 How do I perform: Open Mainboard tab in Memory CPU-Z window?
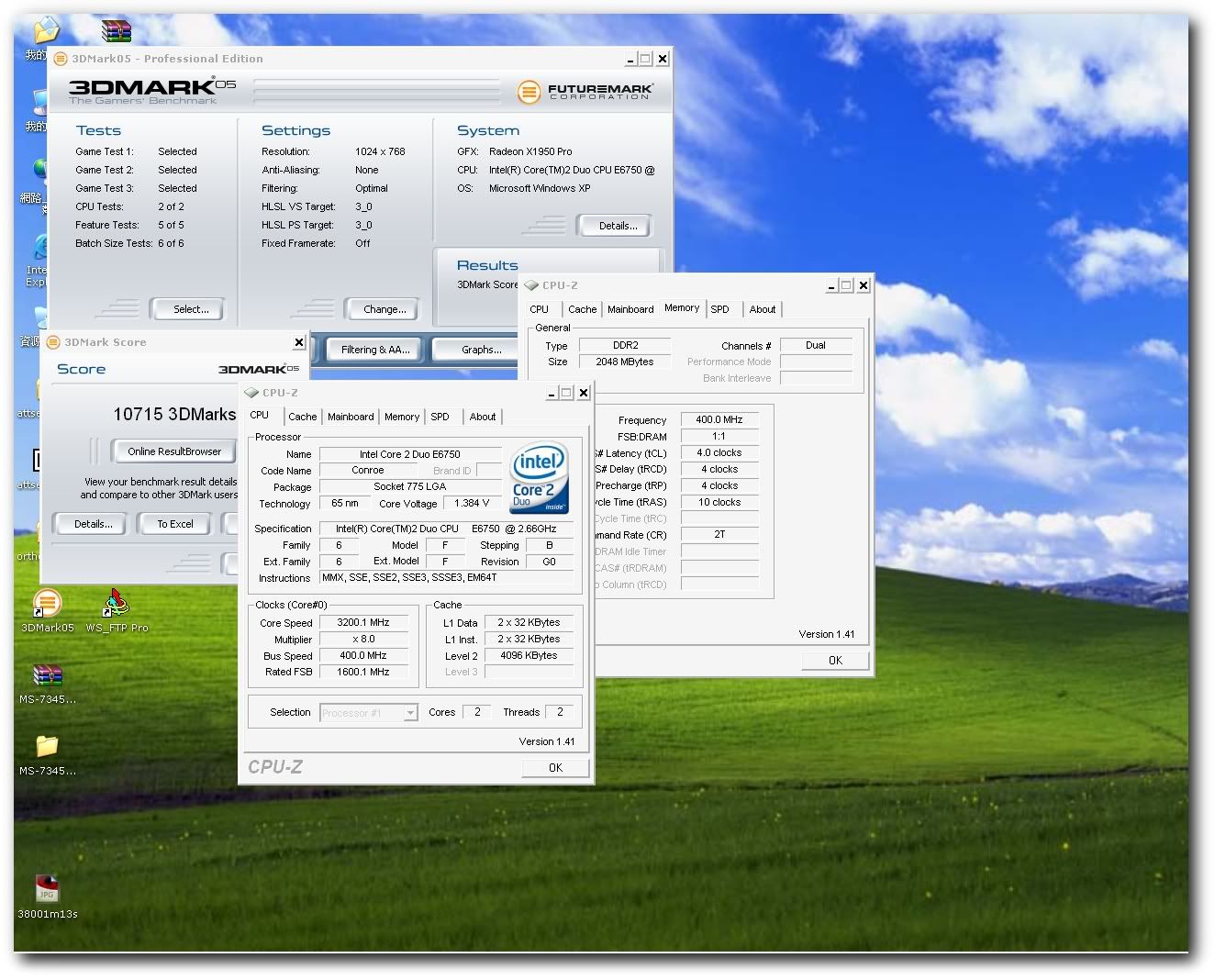coord(630,309)
